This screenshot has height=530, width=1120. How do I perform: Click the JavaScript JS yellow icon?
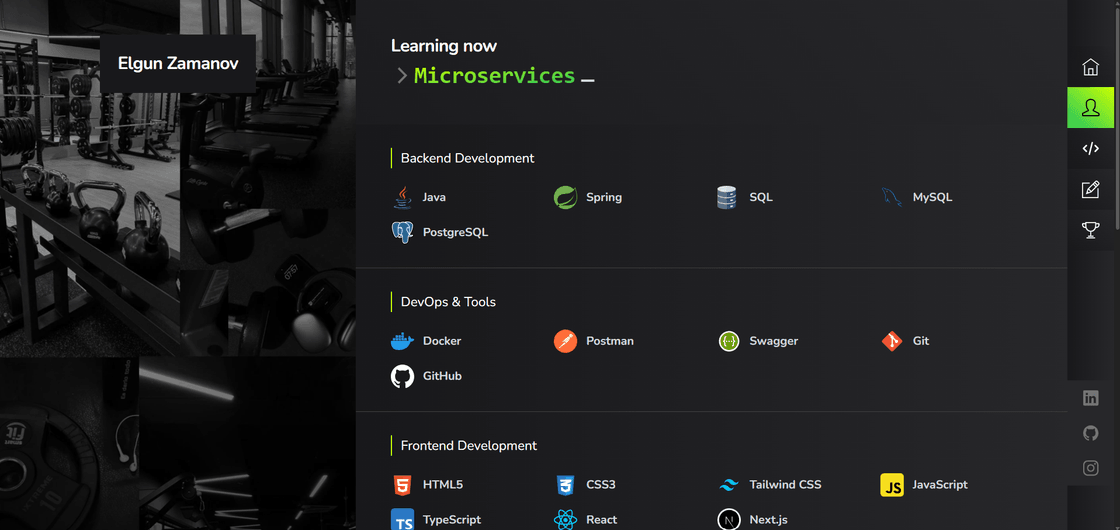(892, 485)
